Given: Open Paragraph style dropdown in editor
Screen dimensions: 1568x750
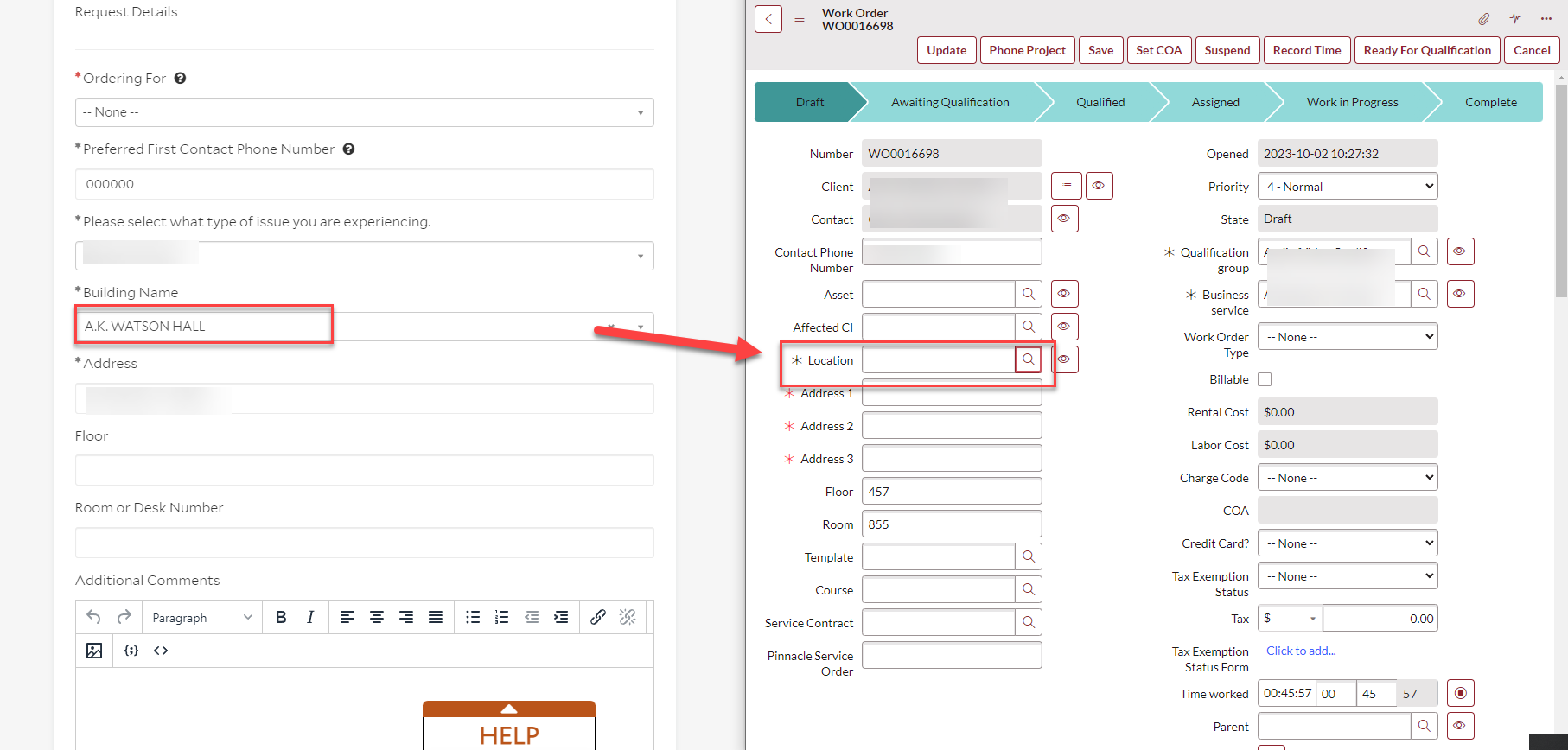Looking at the screenshot, I should pyautogui.click(x=202, y=617).
